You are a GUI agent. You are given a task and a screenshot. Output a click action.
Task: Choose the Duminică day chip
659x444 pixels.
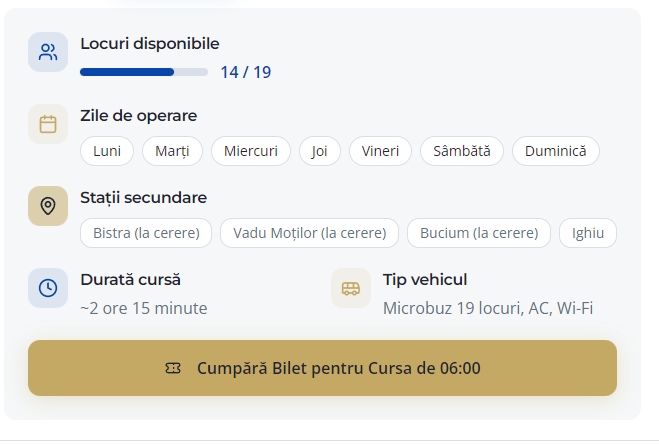pyautogui.click(x=556, y=151)
